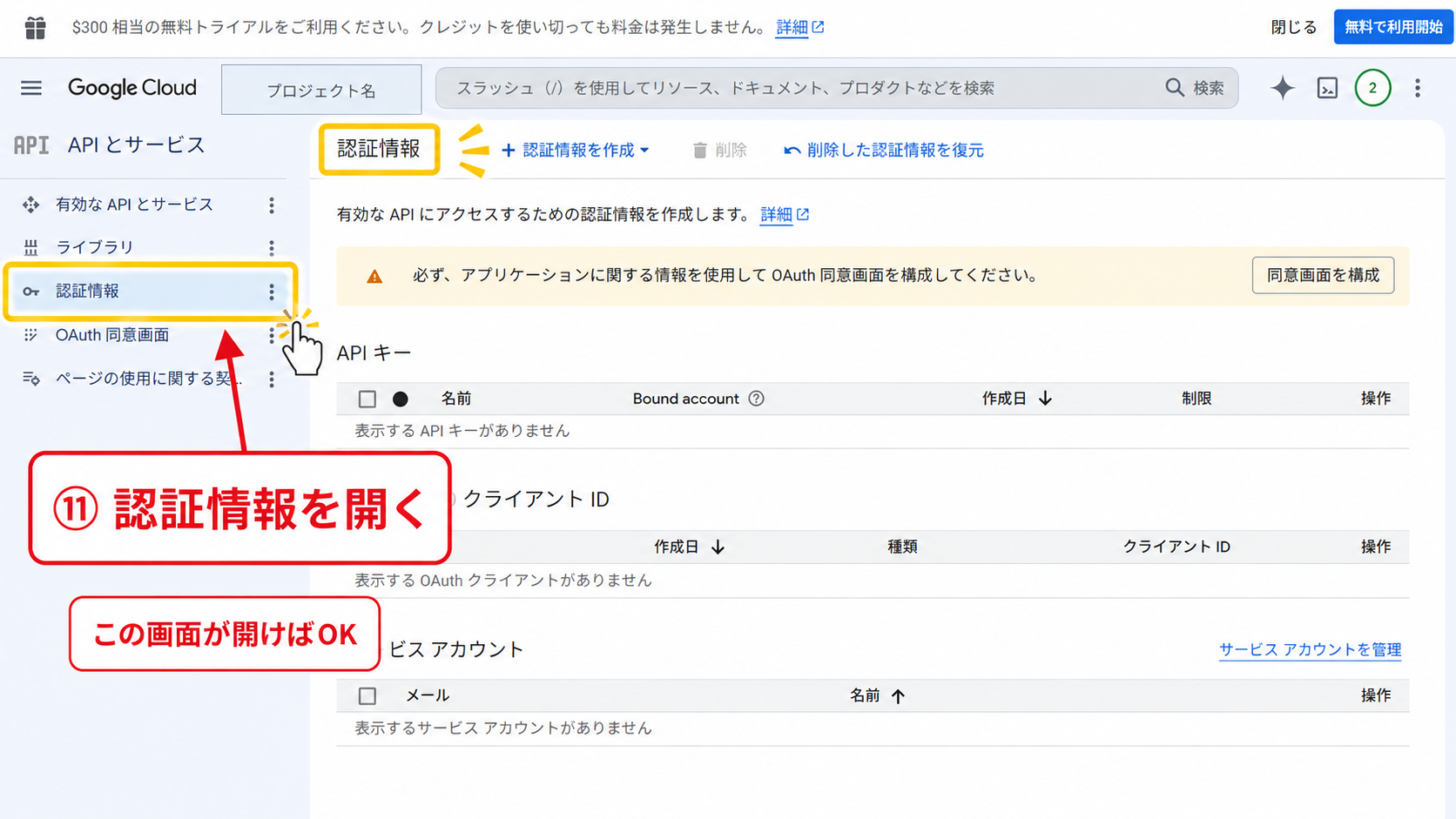Click 閉じる to dismiss trial banner

coord(1294,27)
